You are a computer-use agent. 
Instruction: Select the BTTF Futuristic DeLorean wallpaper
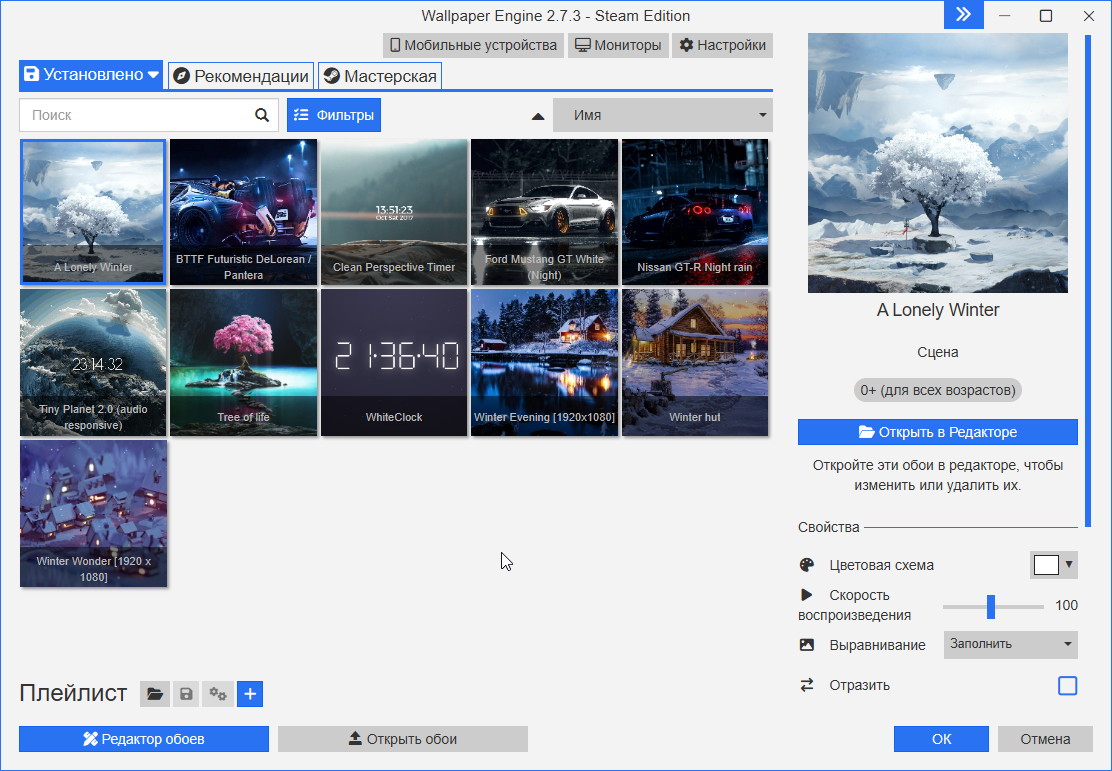point(243,212)
